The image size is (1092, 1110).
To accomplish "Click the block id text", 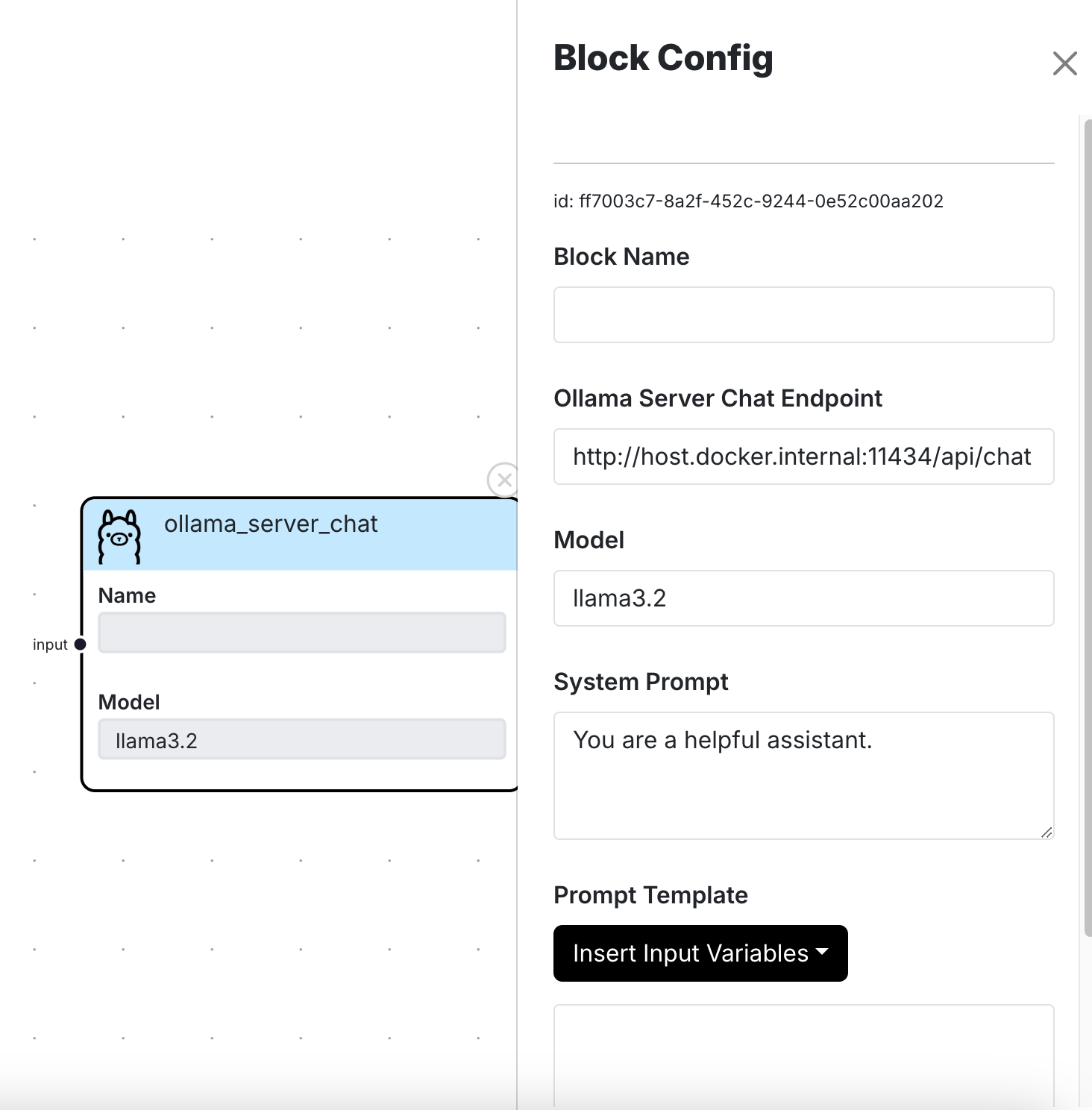I will [x=748, y=201].
